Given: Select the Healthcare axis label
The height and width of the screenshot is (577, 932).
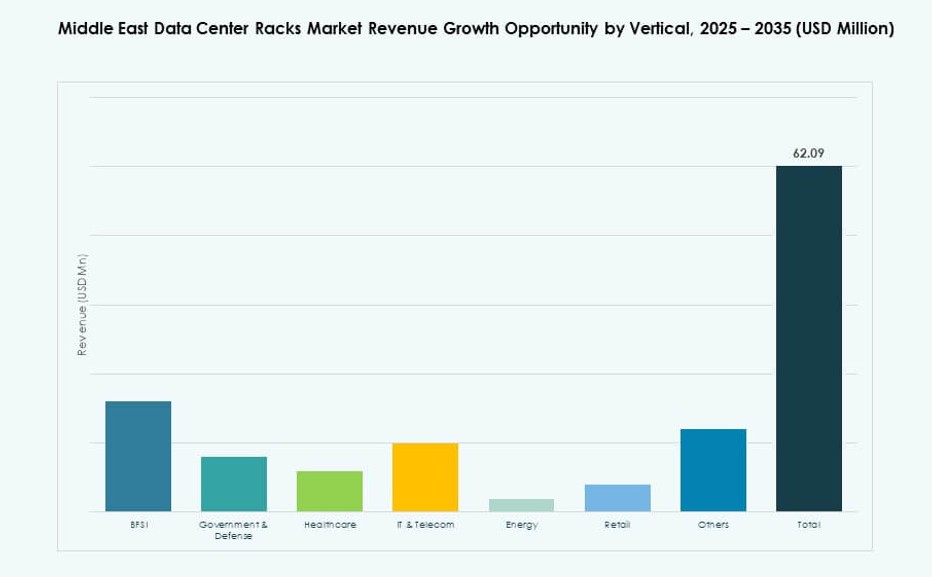Looking at the screenshot, I should click(x=329, y=523).
